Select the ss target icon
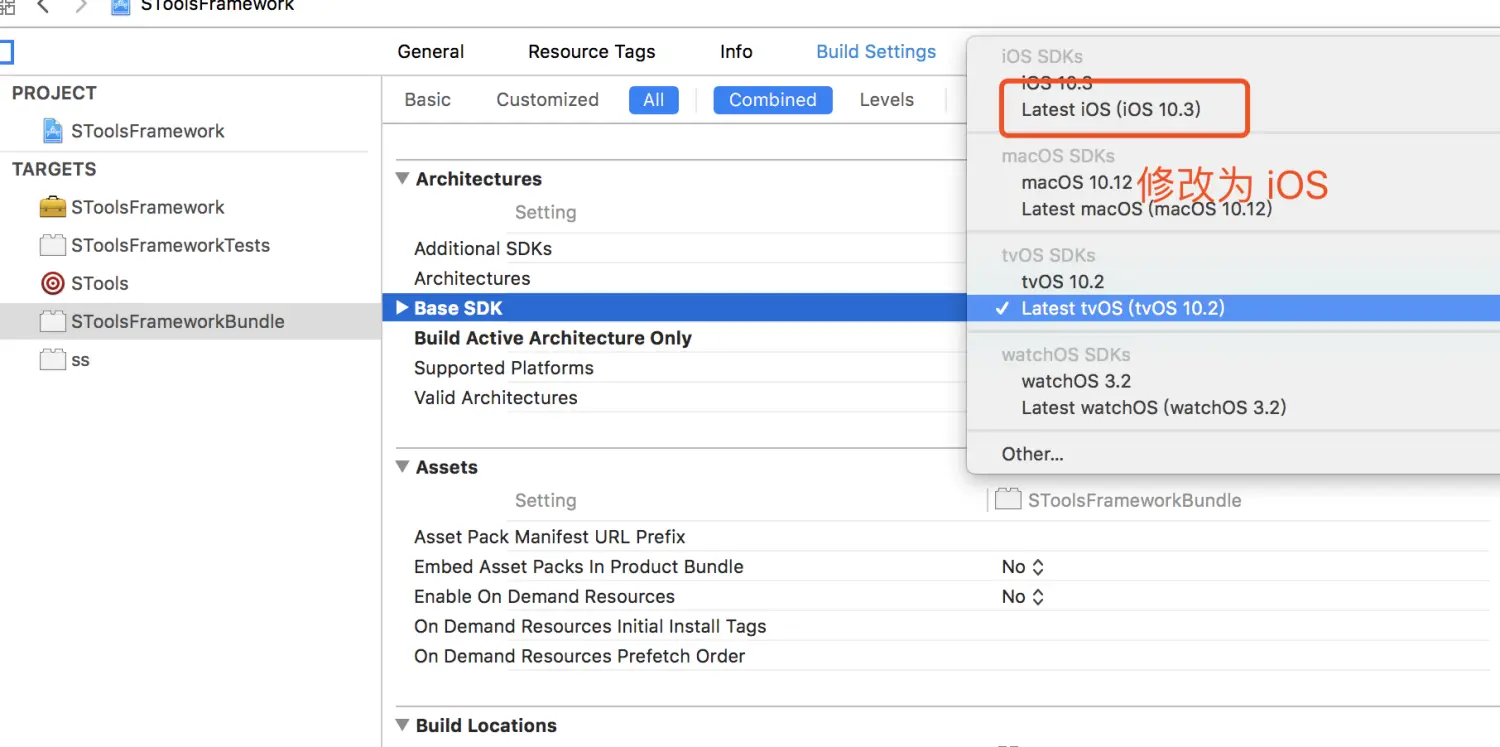The image size is (1500, 747). click(53, 359)
